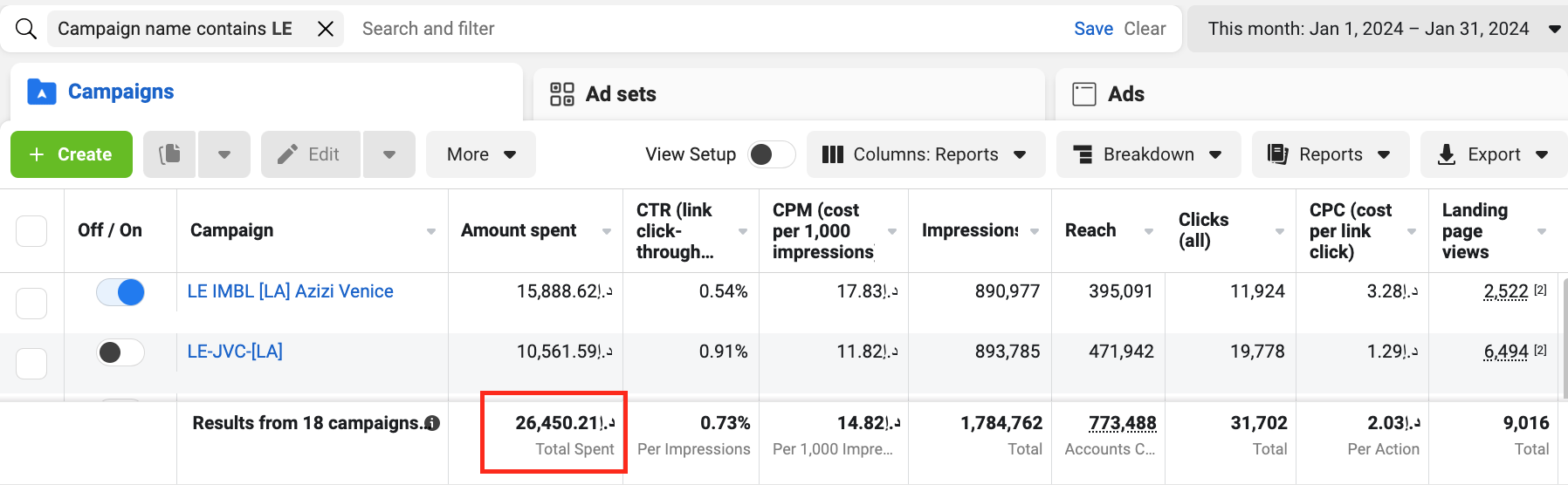Viewport: 1568px width, 485px height.
Task: Turn off the LE IMBL [LA] Azizi Venice campaign
Action: [120, 292]
